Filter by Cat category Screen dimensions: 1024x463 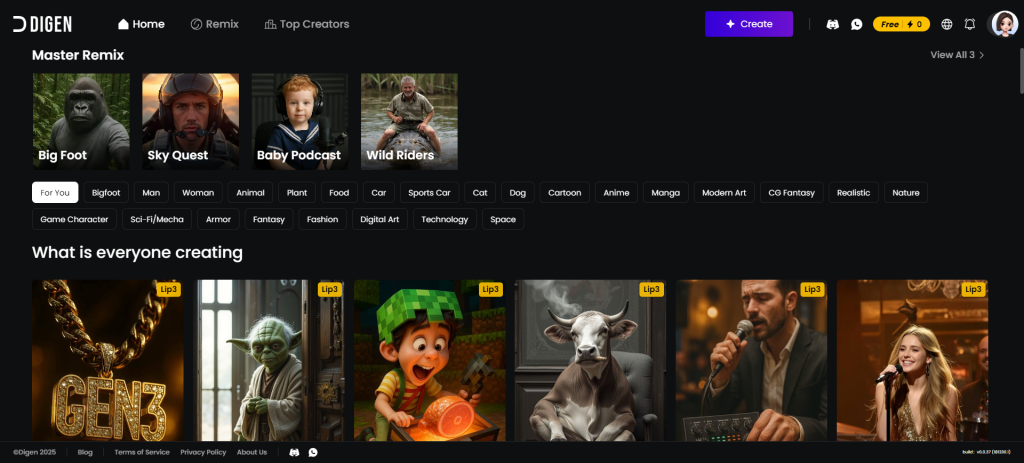(480, 193)
